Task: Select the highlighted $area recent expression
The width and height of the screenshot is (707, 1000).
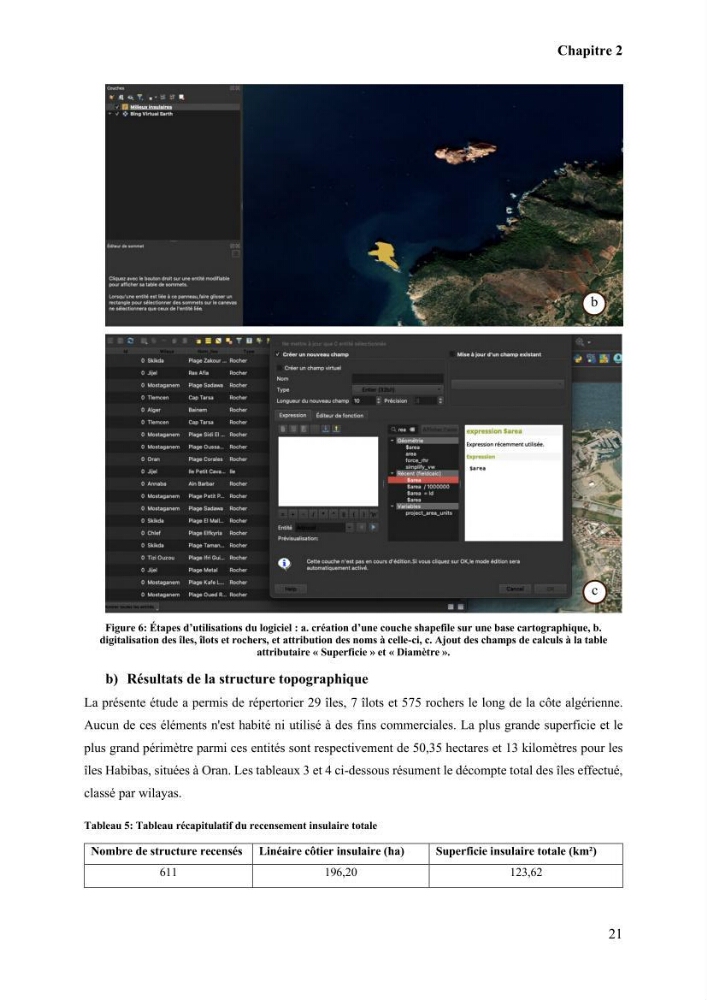Action: [423, 480]
